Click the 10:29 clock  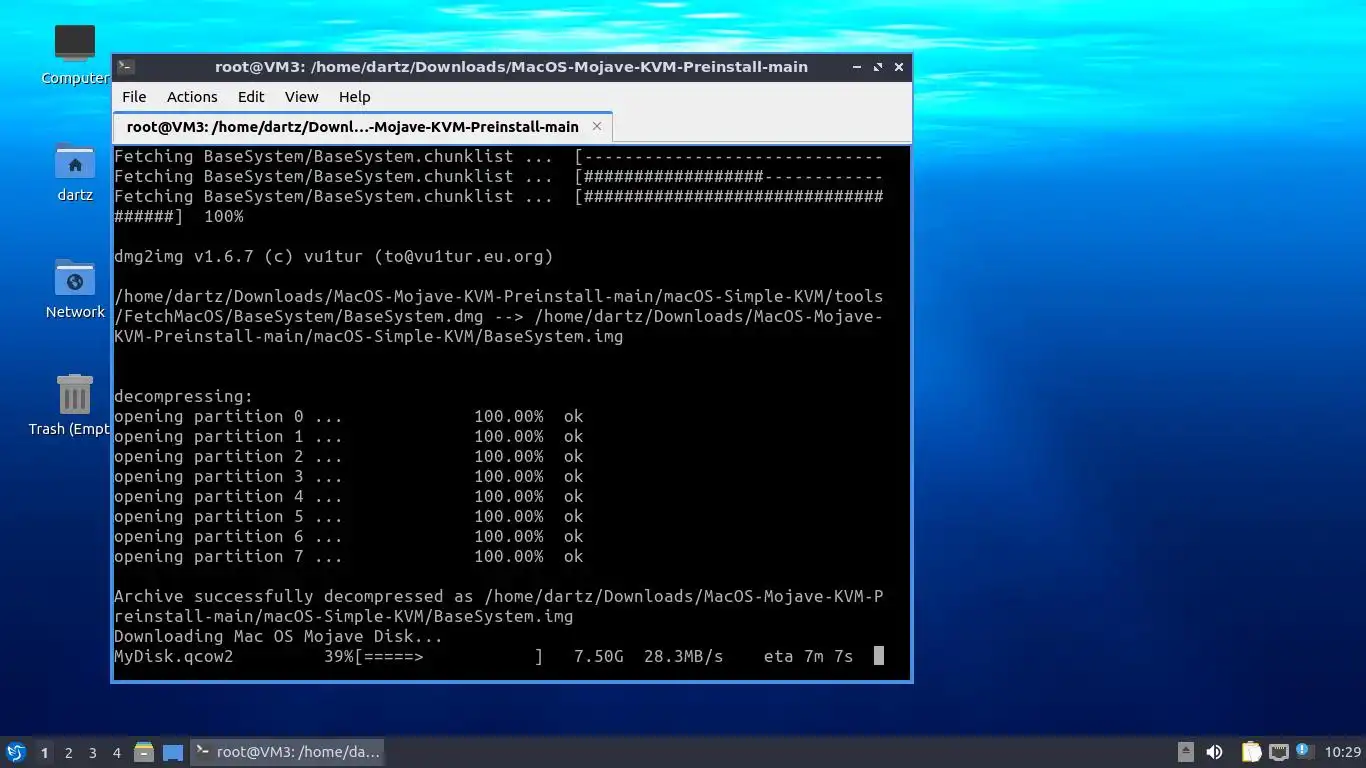click(1343, 752)
